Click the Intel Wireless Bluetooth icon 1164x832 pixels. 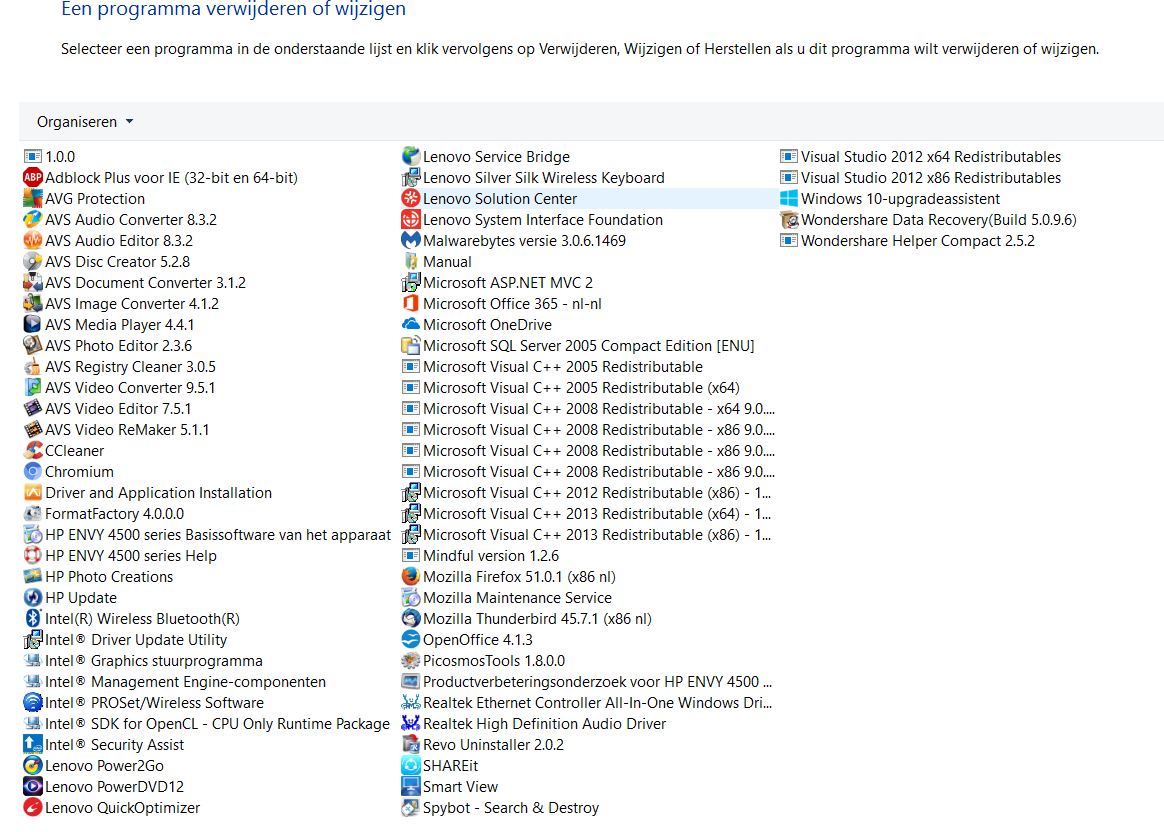pos(33,618)
